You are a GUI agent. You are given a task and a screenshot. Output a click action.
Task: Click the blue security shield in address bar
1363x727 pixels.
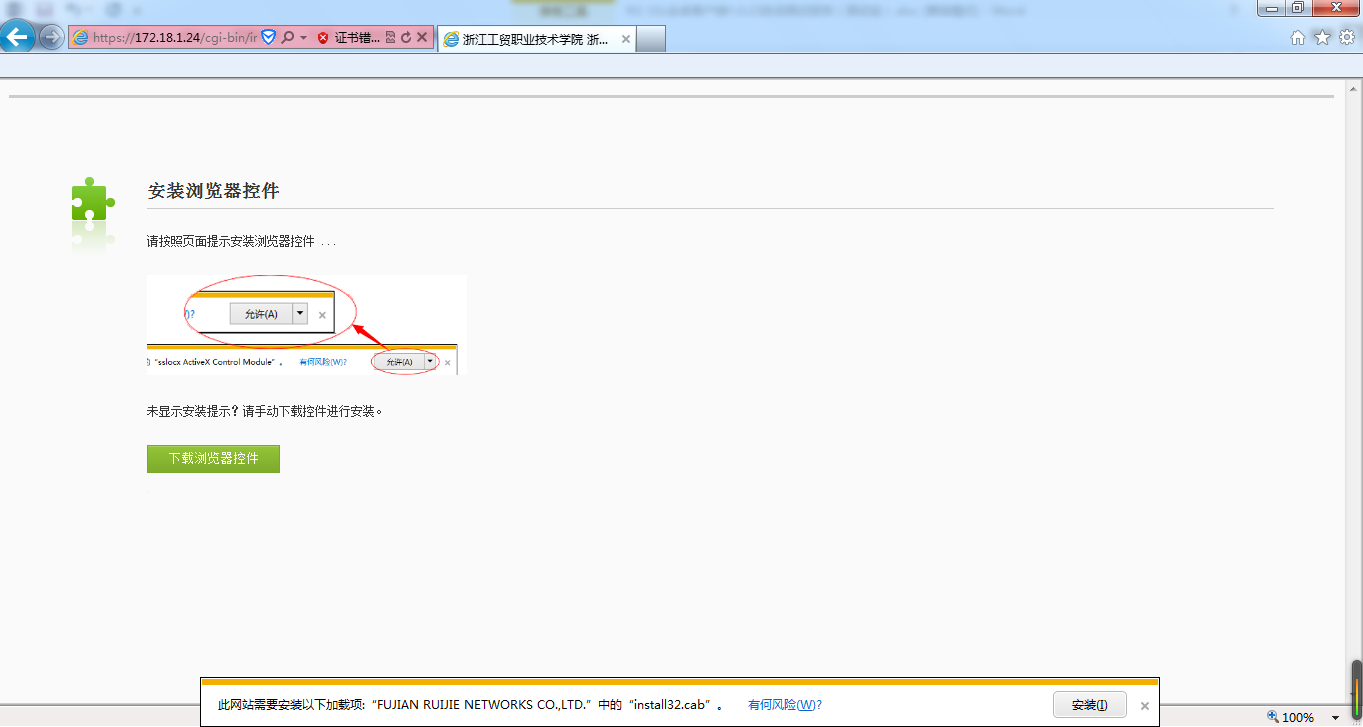pos(268,38)
